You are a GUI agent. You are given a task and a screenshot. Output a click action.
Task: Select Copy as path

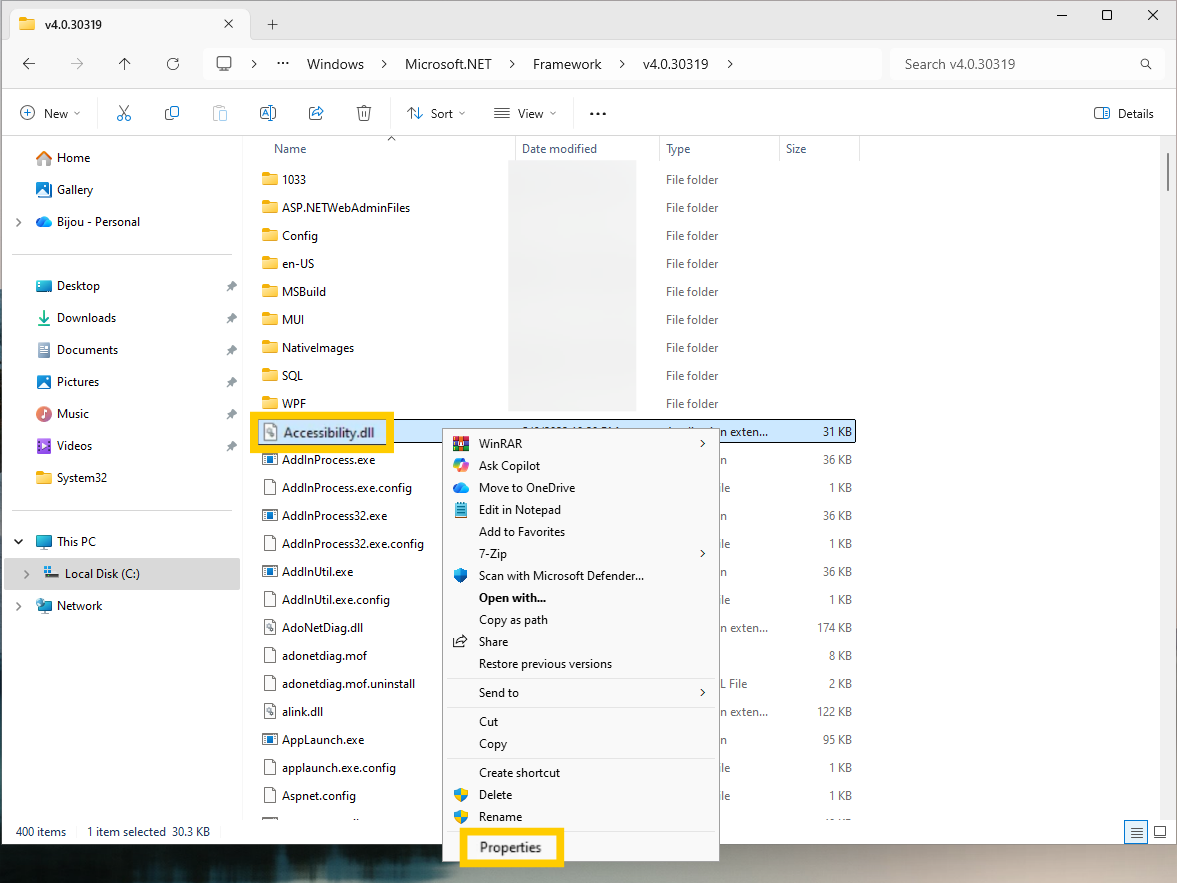[513, 619]
